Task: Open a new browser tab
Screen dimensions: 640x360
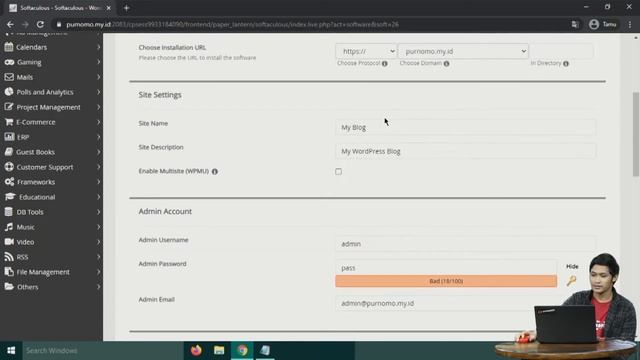Action: pyautogui.click(x=127, y=8)
